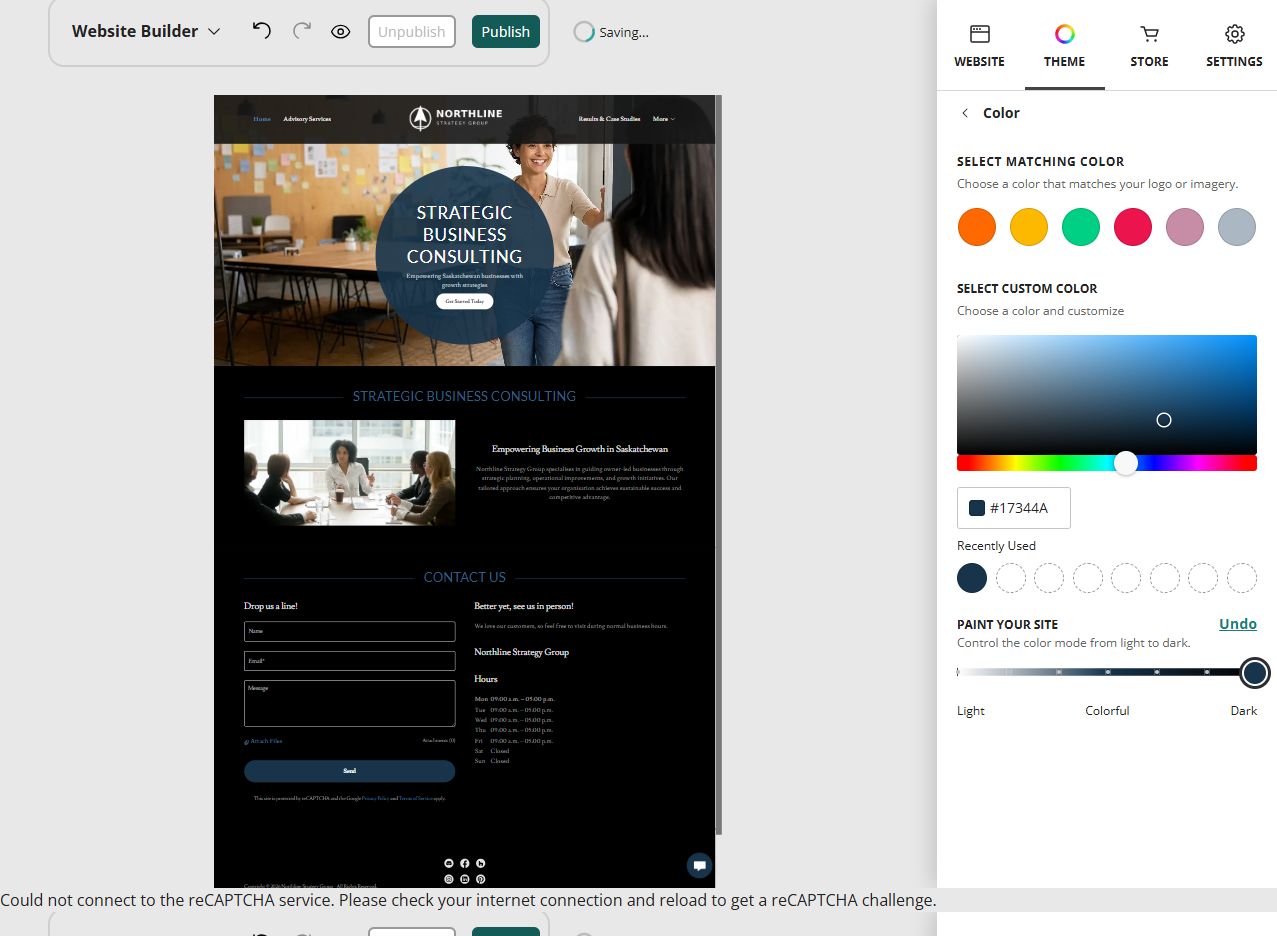Image resolution: width=1277 pixels, height=936 pixels.
Task: Click the Dark end handle of paint slider
Action: pos(1255,673)
